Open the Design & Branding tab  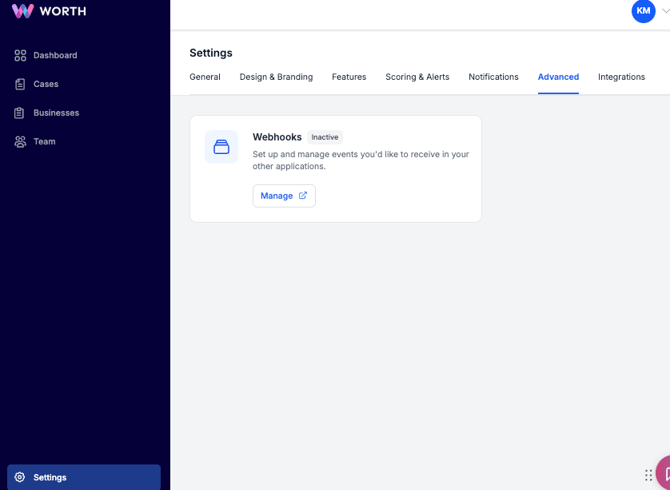click(x=276, y=77)
